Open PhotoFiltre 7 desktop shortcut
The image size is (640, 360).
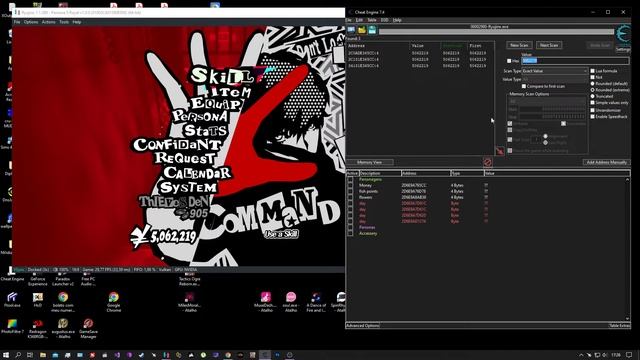point(12,327)
